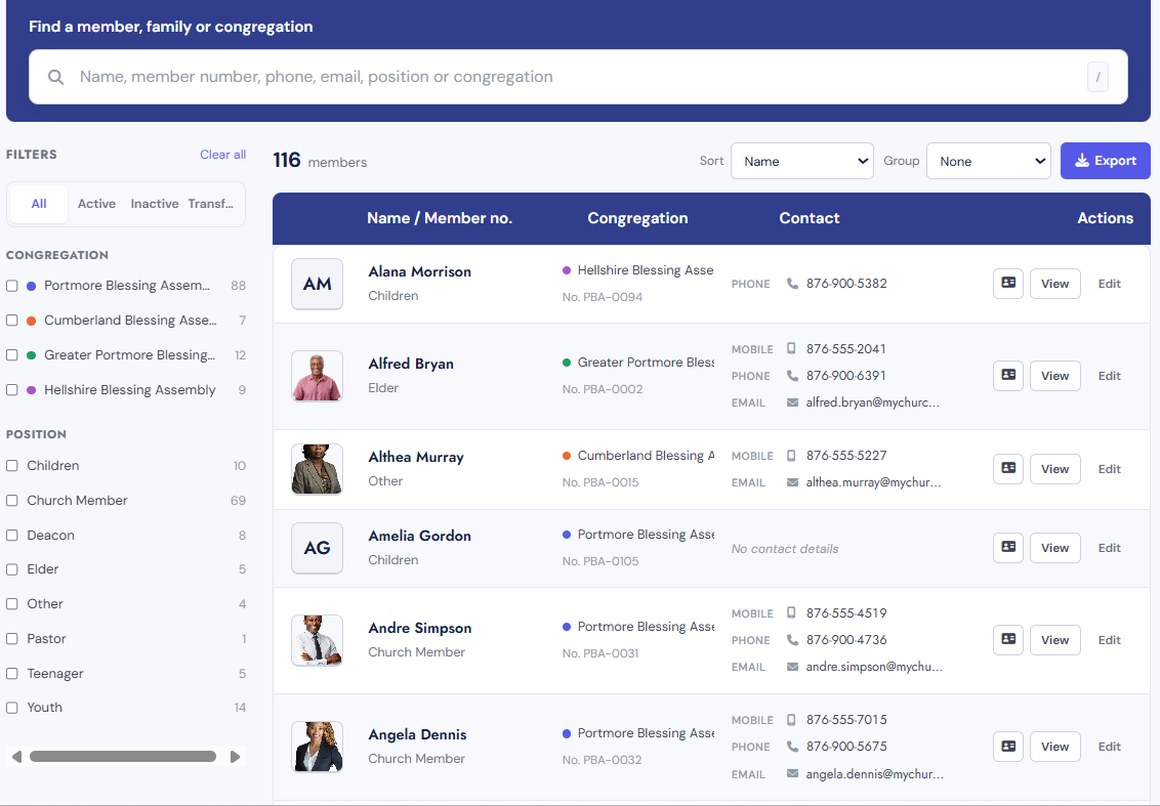Viewport: 1160px width, 806px height.
Task: Check Greater Portmore Blessing congregation filter
Action: [12, 355]
